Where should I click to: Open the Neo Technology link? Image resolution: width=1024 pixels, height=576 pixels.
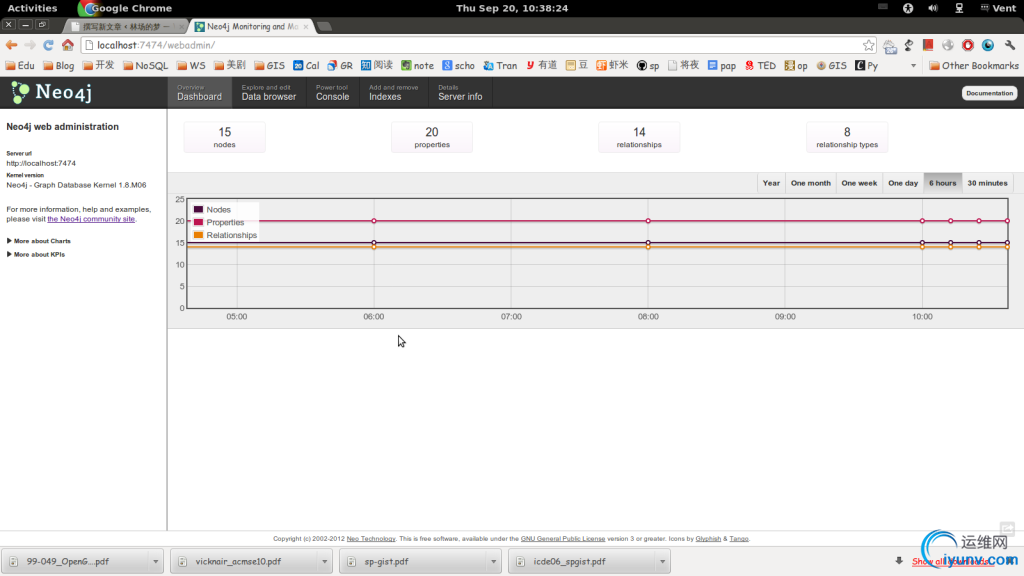point(371,539)
